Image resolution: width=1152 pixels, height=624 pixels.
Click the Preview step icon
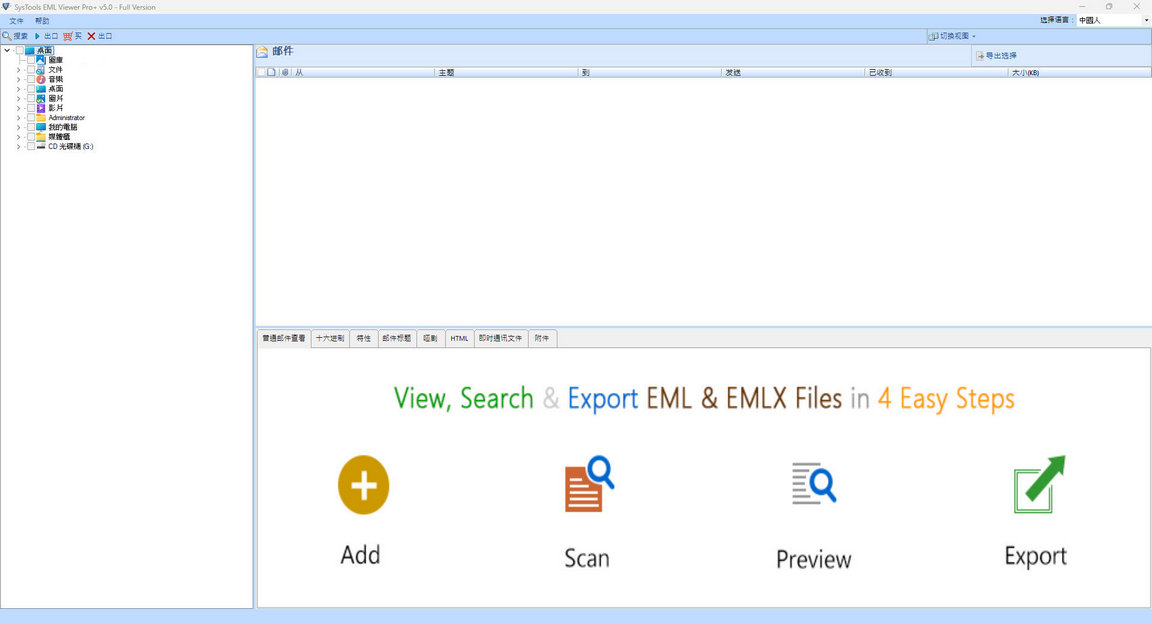pyautogui.click(x=813, y=484)
